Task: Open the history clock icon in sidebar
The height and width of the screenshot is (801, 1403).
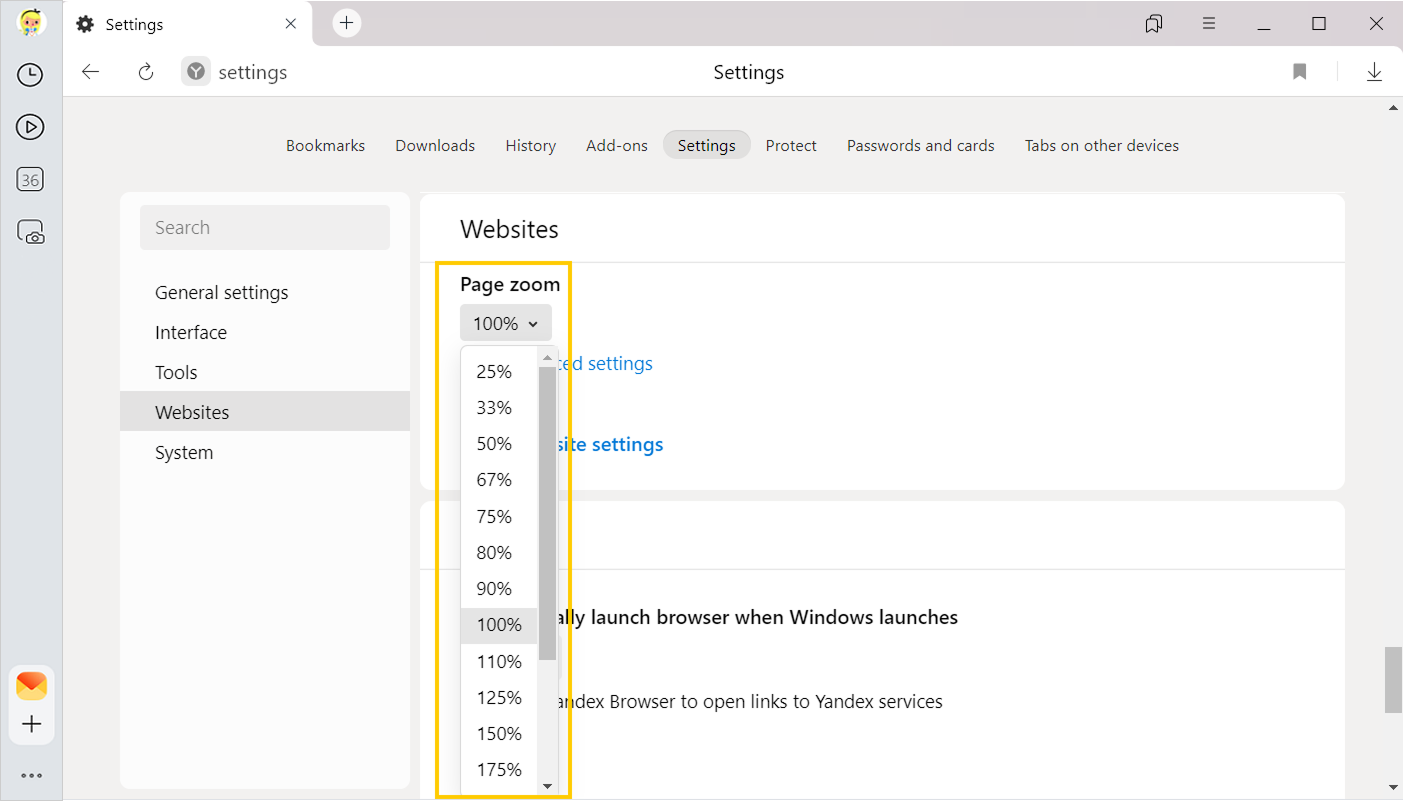Action: [x=30, y=75]
